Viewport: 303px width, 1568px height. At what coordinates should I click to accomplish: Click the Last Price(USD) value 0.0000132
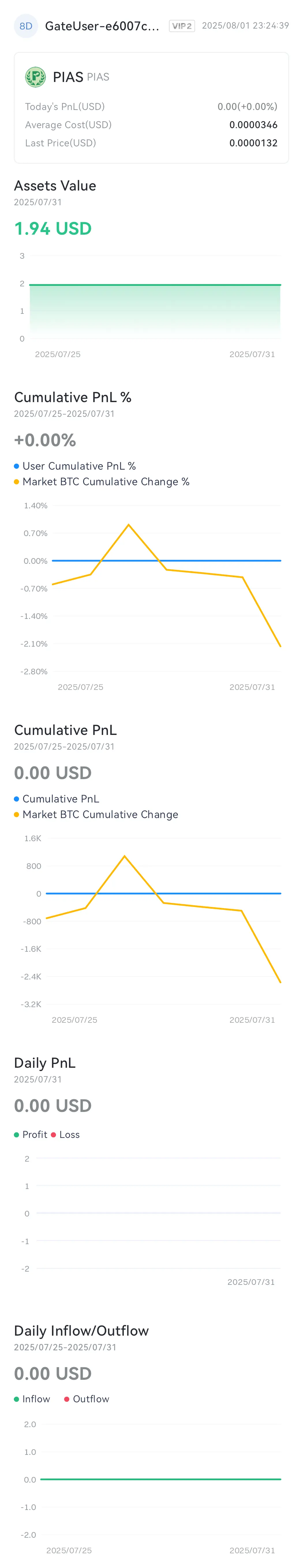point(253,143)
